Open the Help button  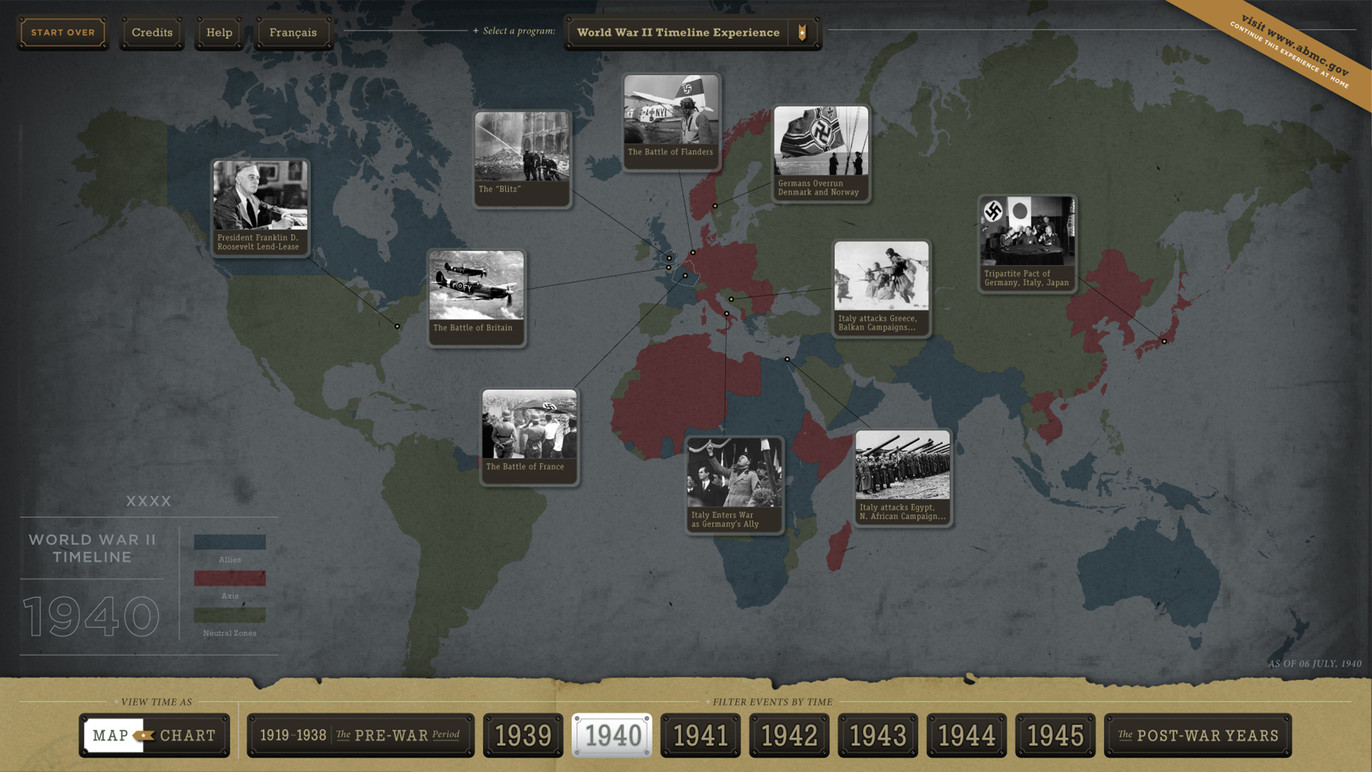(219, 33)
